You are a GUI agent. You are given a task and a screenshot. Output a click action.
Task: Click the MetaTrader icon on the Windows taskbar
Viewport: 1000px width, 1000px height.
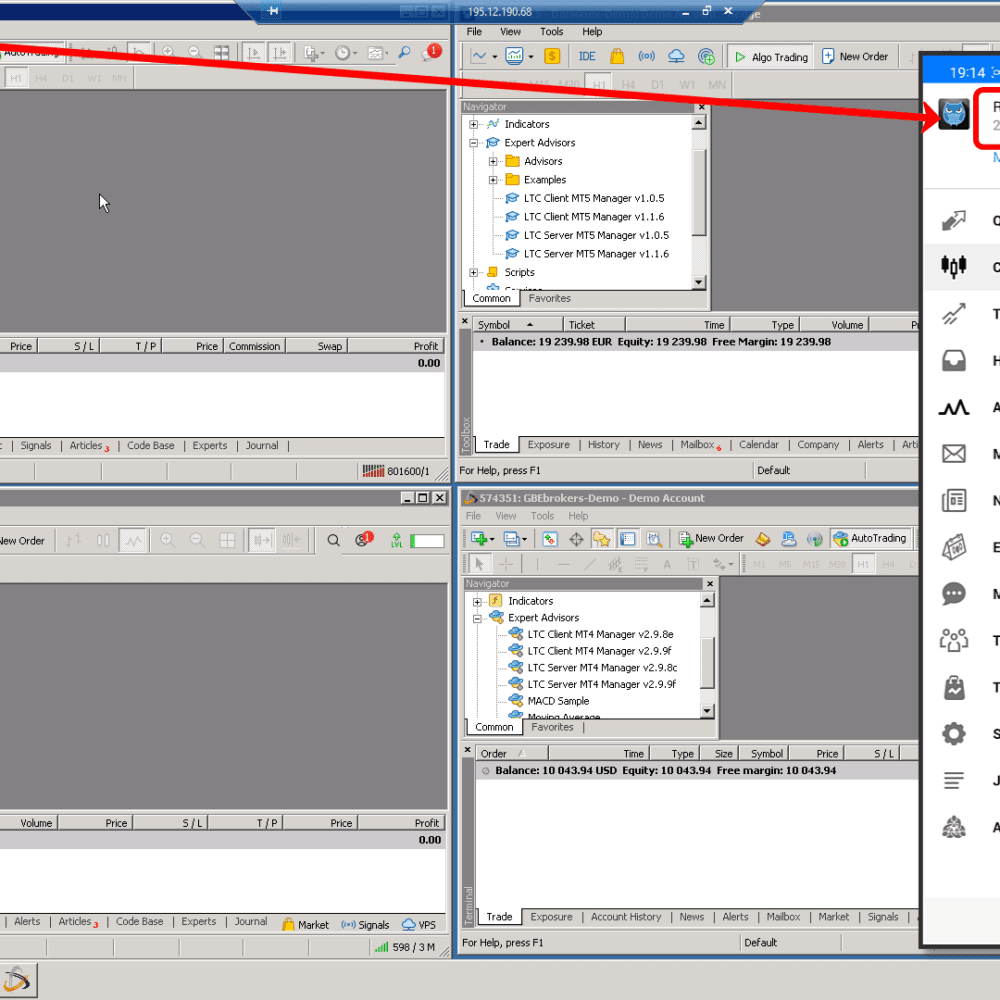pyautogui.click(x=18, y=980)
